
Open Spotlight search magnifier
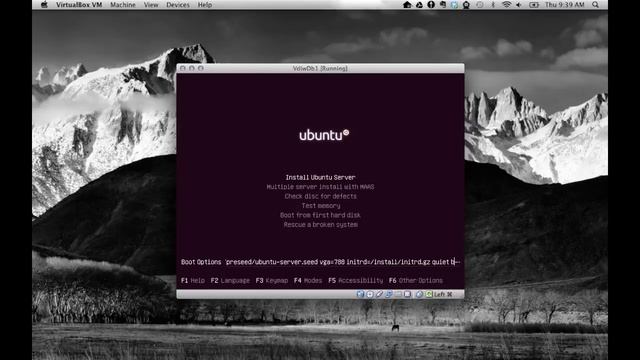(x=596, y=5)
